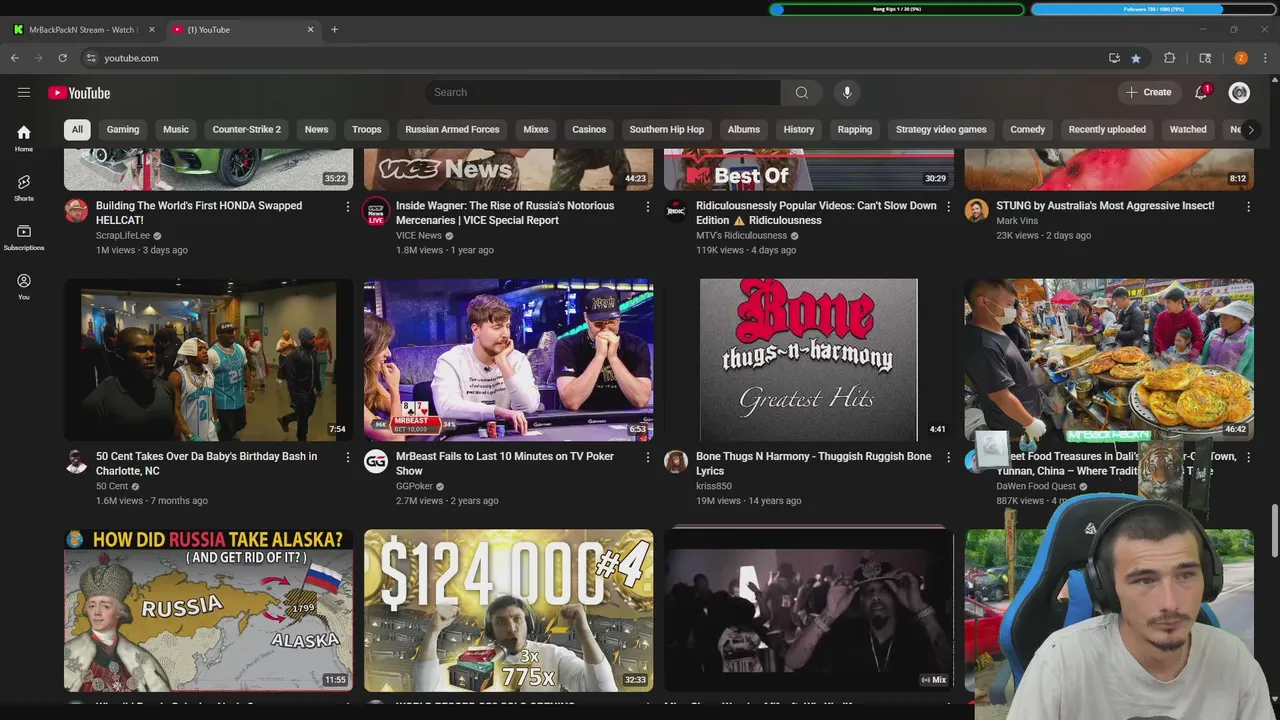
Task: Filter by the Gaming chip
Action: point(123,129)
